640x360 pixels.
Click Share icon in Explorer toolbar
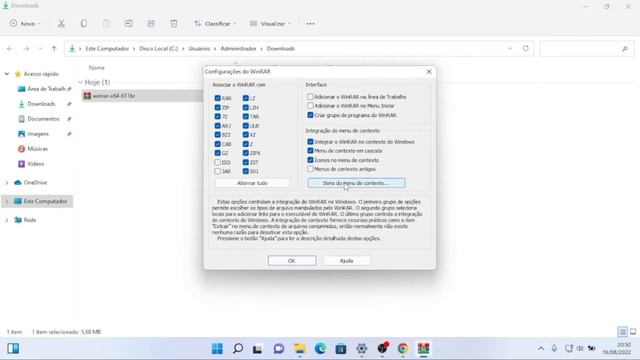(151, 24)
